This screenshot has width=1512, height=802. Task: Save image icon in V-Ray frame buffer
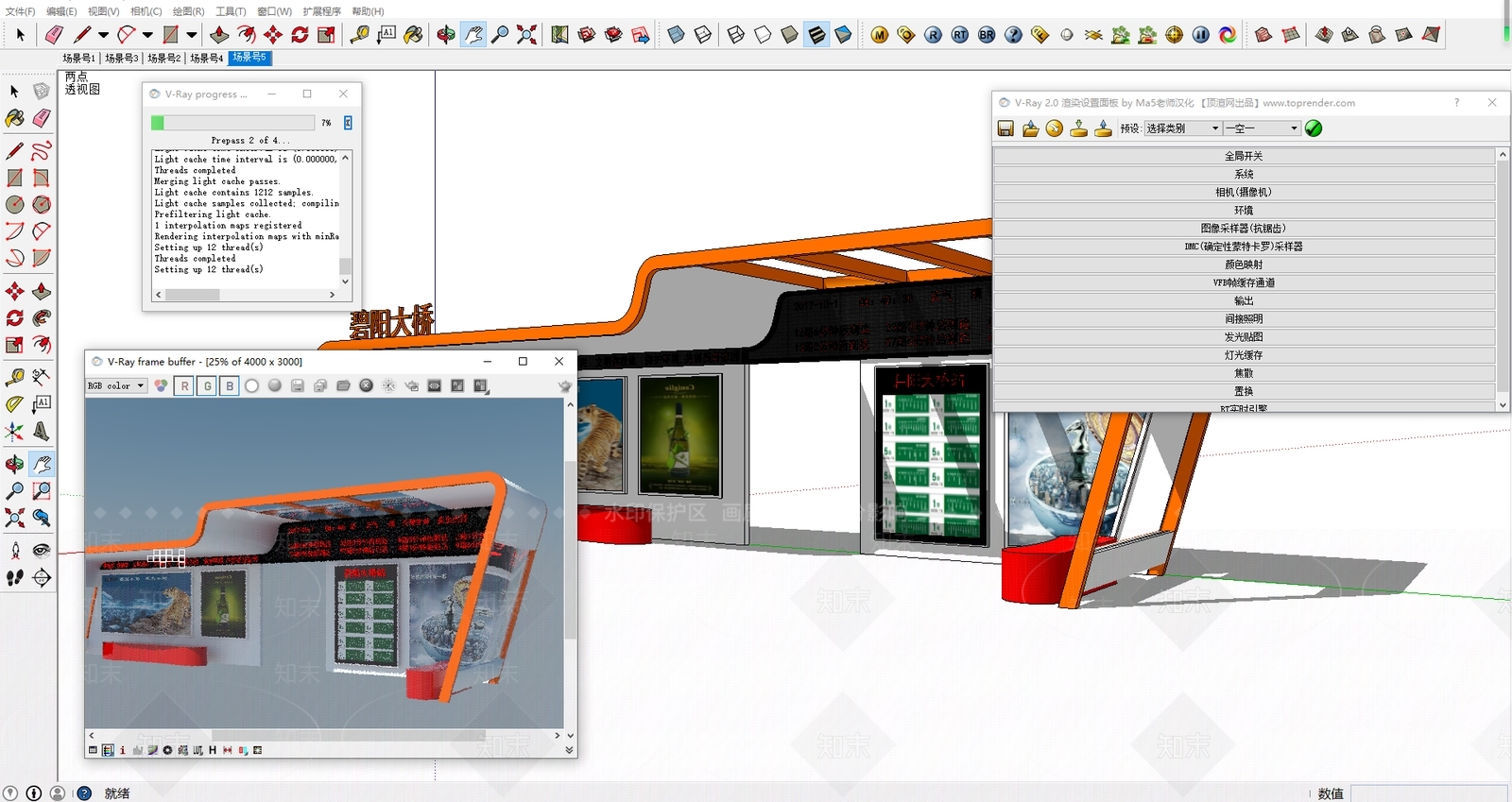298,385
